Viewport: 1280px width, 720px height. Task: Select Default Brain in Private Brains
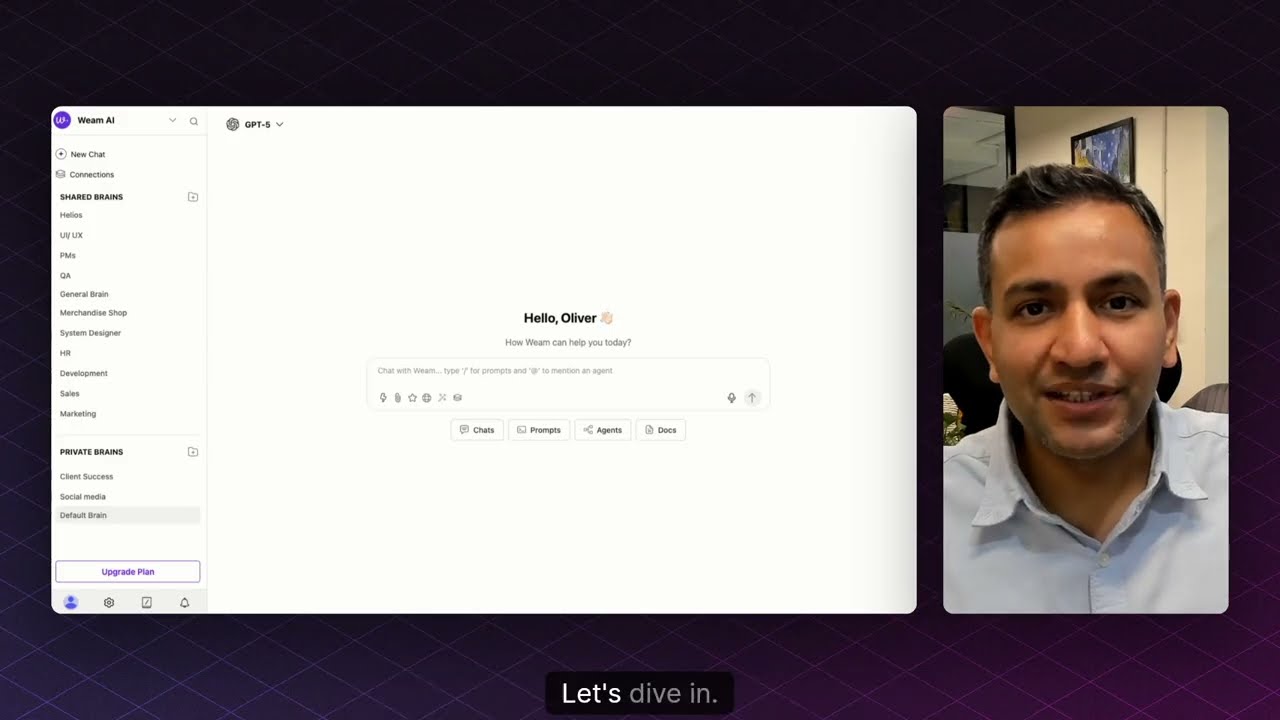128,515
